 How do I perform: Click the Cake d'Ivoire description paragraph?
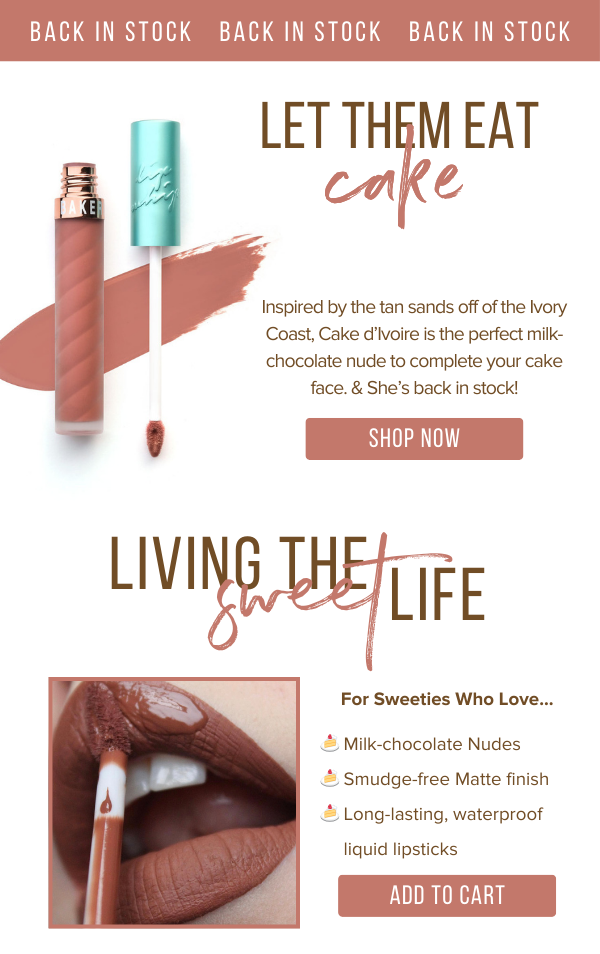click(414, 347)
